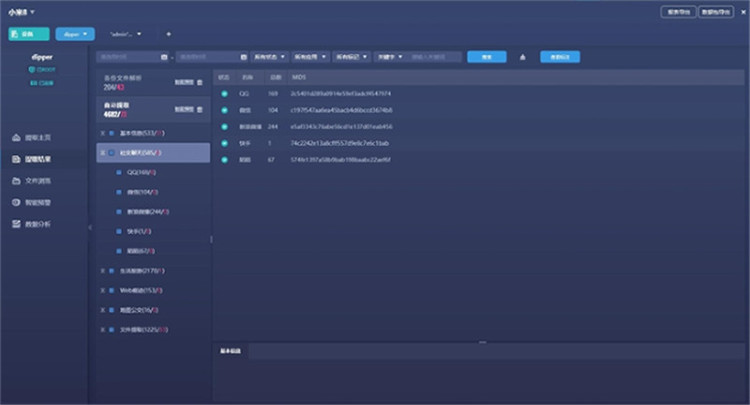This screenshot has height=405, width=750.
Task: Open the smart alert shield icon in sidebar
Action: coord(16,202)
